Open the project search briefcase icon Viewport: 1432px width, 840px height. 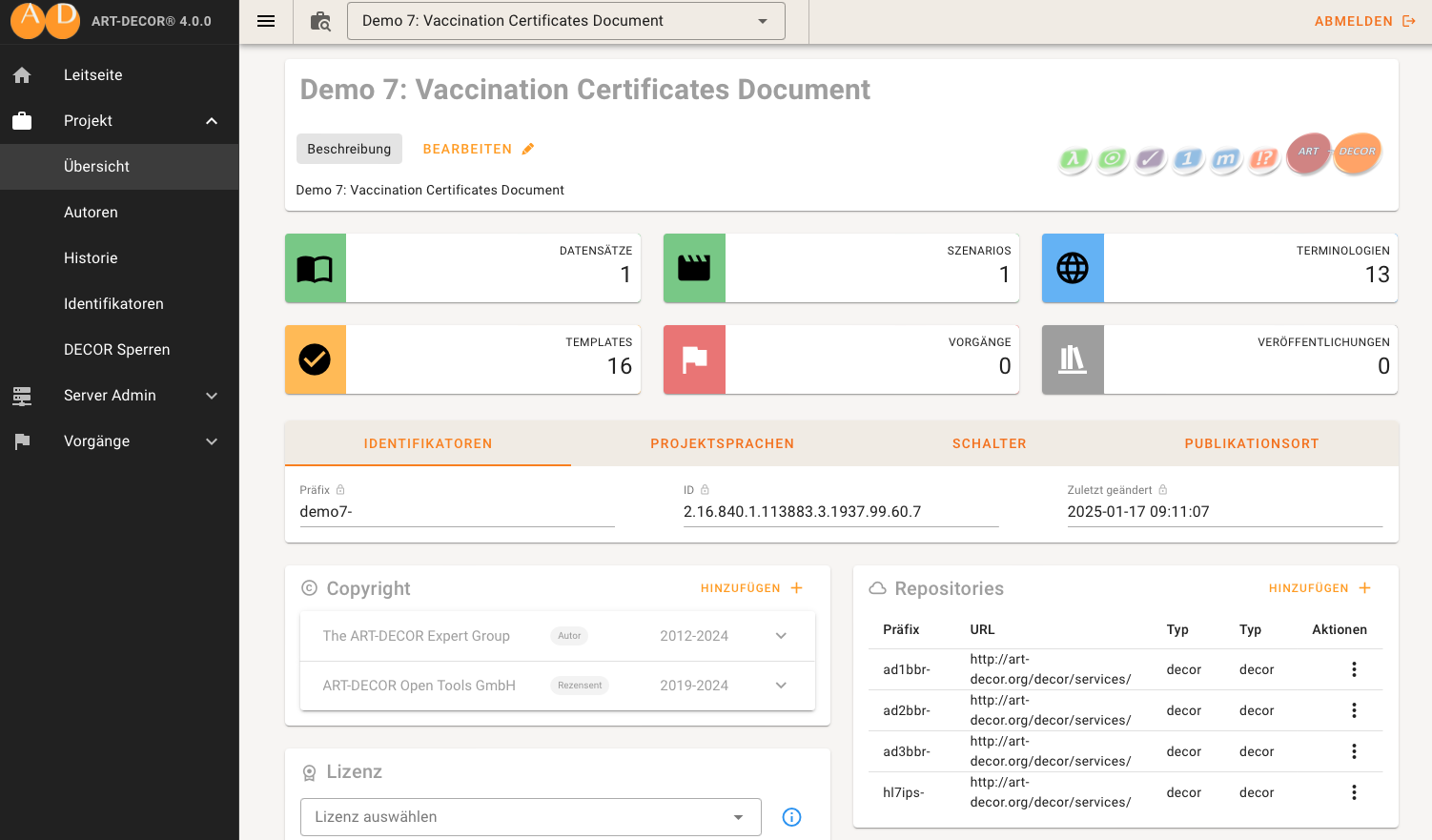coord(321,21)
